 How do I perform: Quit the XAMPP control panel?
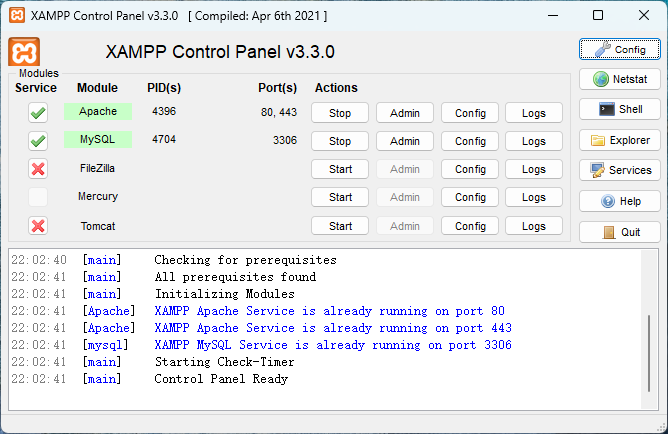(619, 232)
